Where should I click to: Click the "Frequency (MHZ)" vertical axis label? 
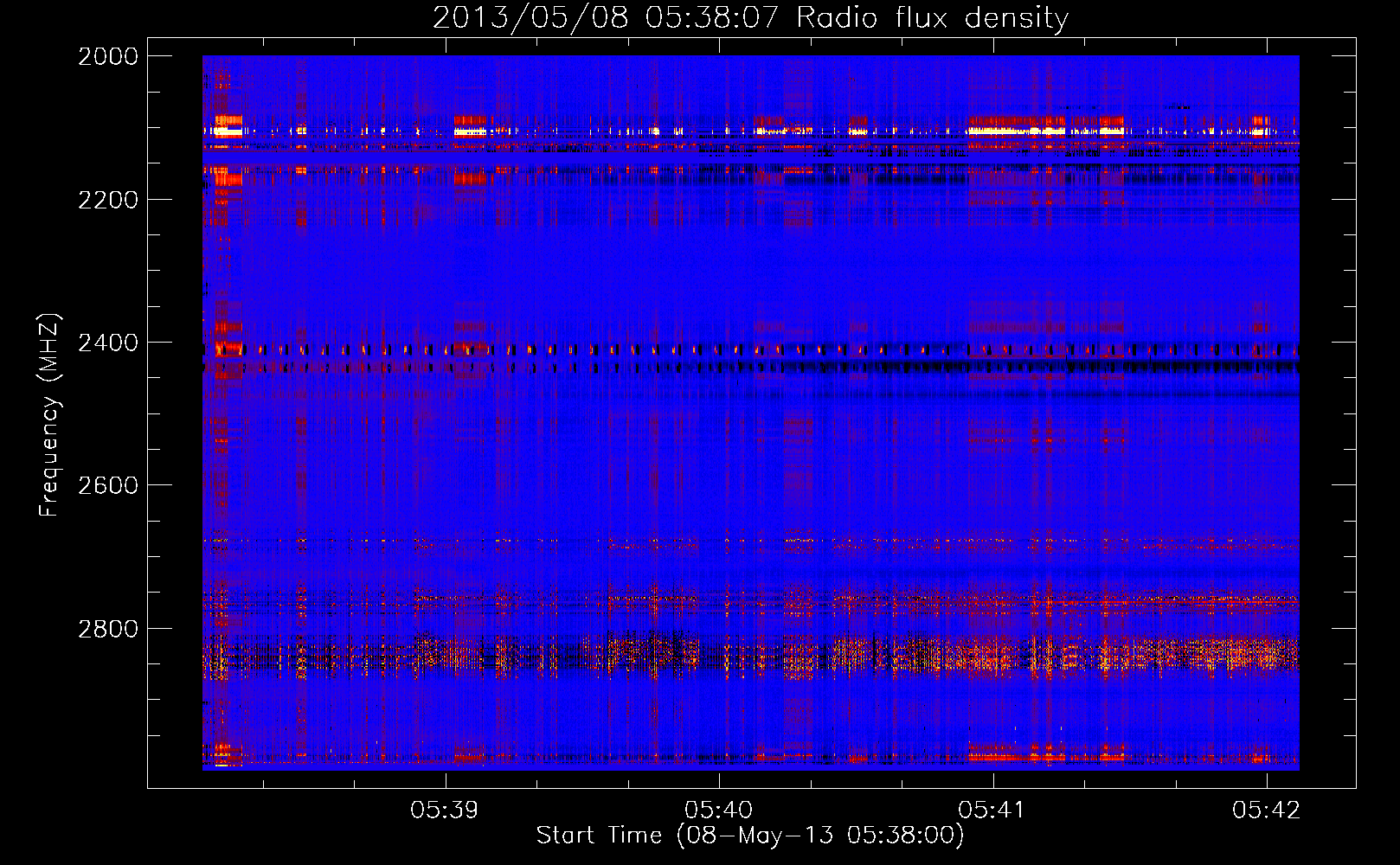(49, 415)
